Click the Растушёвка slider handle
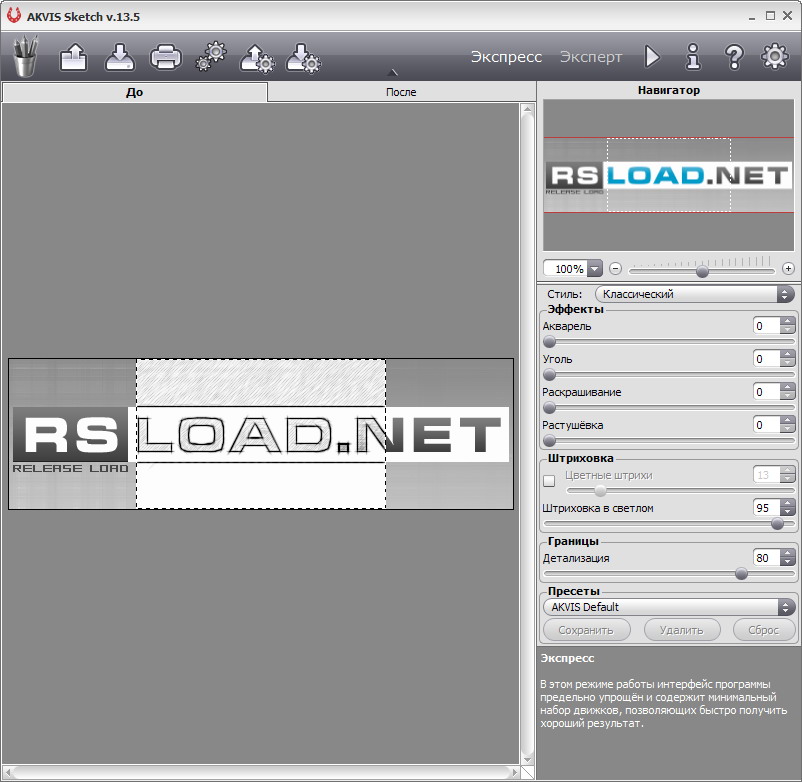 [x=549, y=441]
